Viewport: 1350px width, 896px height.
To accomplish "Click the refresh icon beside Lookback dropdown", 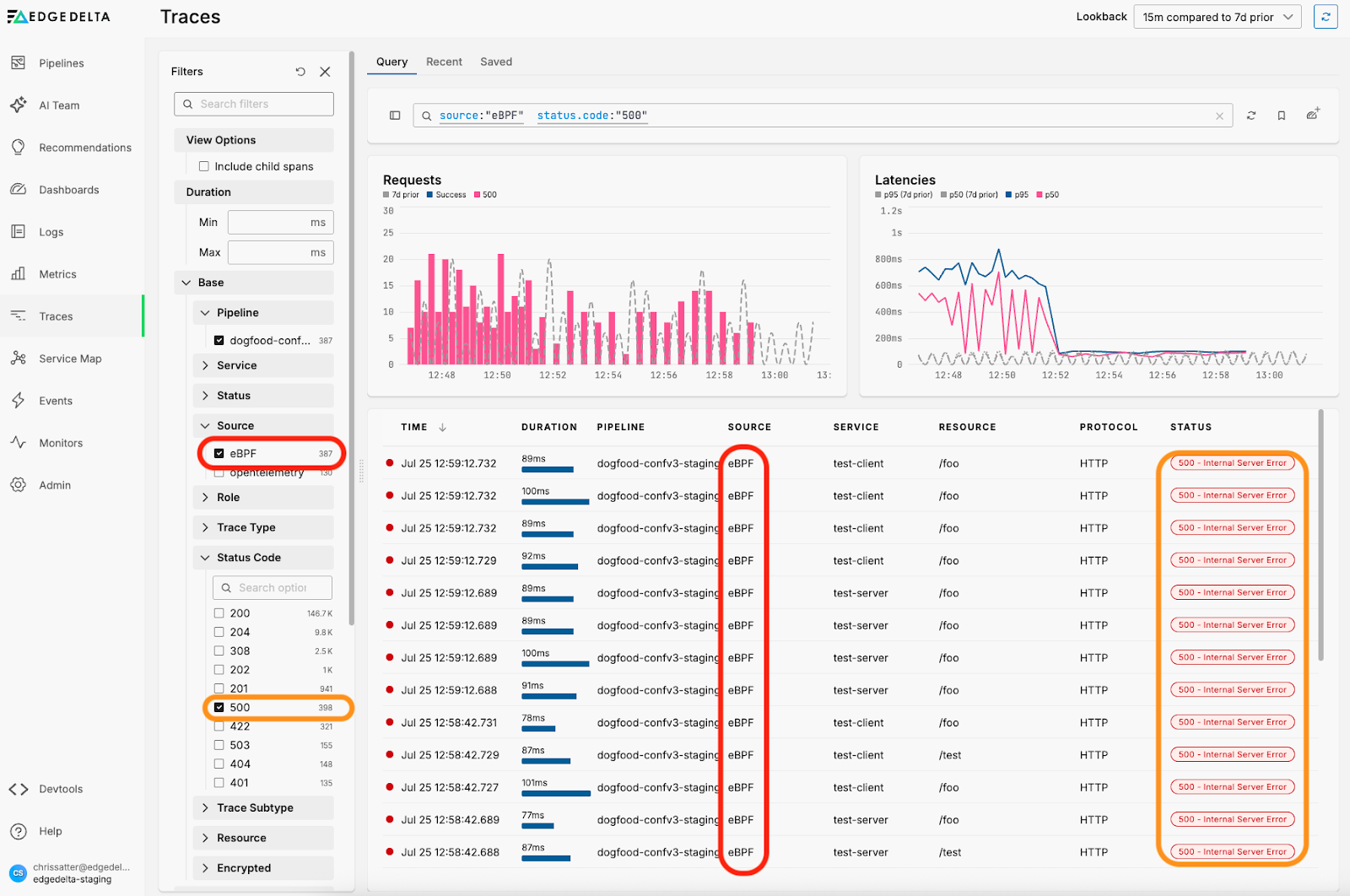I will [1326, 17].
